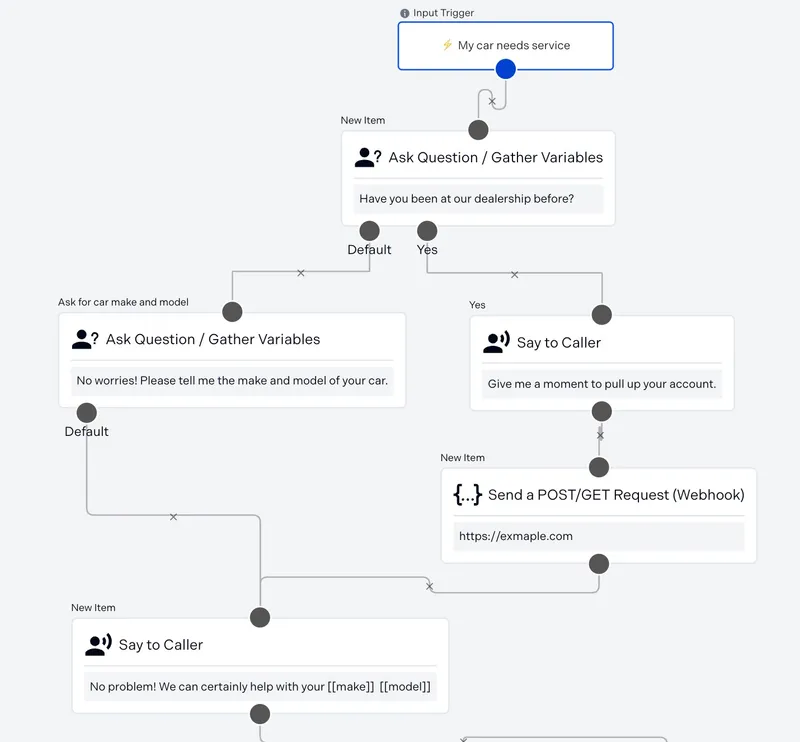The width and height of the screenshot is (800, 742).
Task: Click the person question icon on the dealership question
Action: (x=368, y=157)
